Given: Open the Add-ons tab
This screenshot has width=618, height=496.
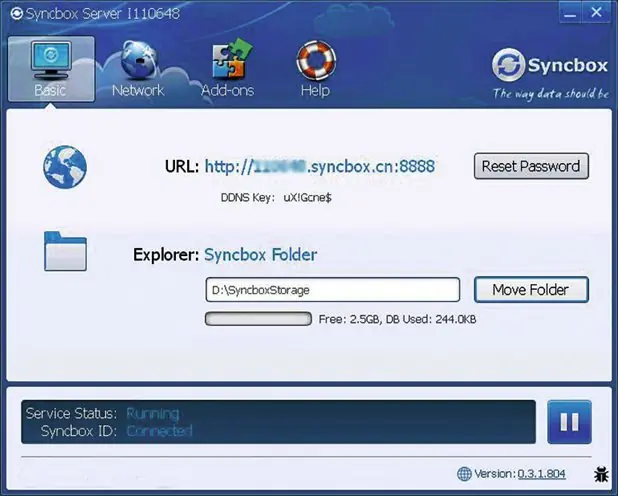Looking at the screenshot, I should click(x=228, y=69).
